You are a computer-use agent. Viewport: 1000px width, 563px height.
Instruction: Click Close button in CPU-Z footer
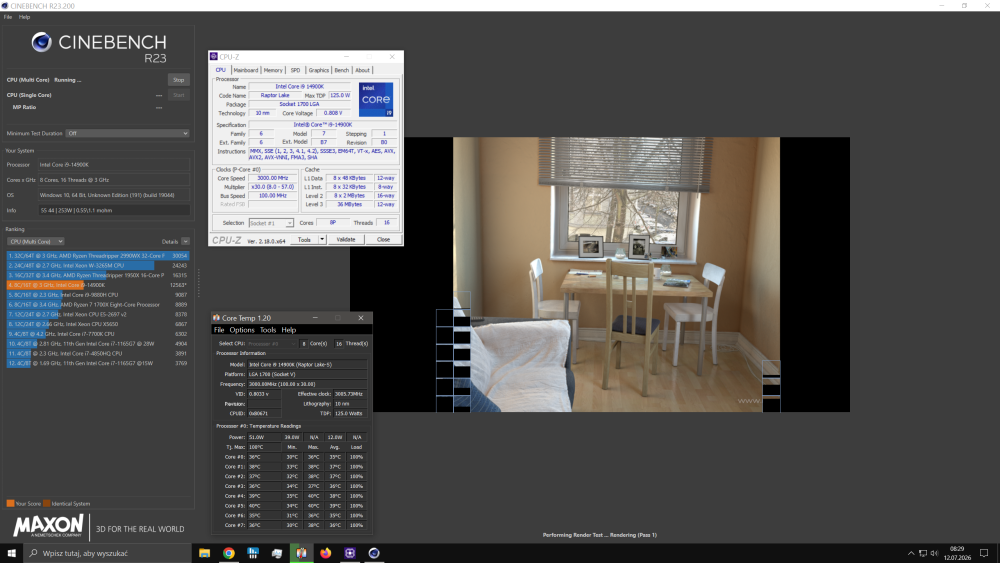pyautogui.click(x=383, y=240)
